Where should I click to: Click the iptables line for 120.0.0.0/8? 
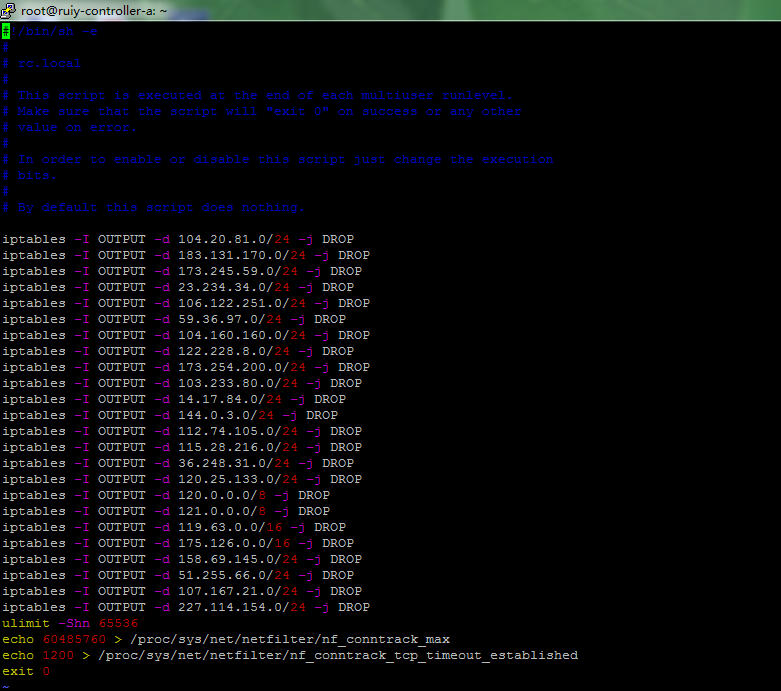(166, 495)
